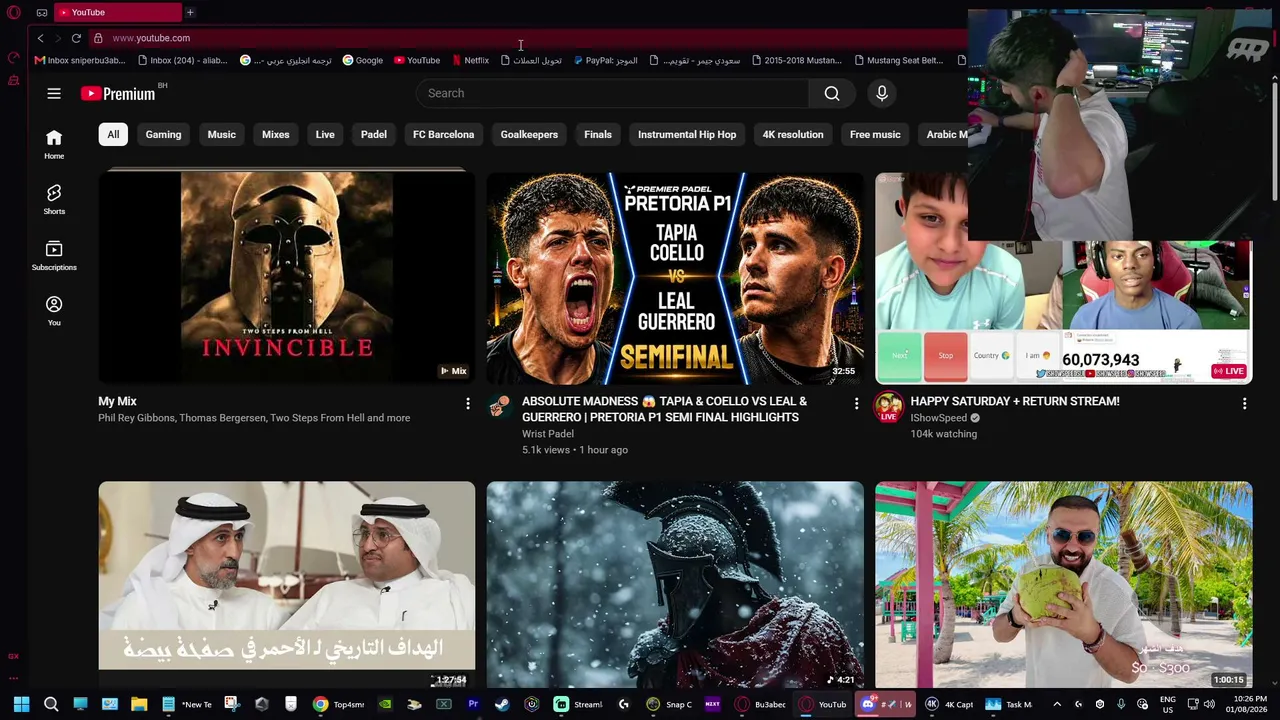1280x720 pixels.
Task: Open the PayPal bookmark
Action: (606, 60)
